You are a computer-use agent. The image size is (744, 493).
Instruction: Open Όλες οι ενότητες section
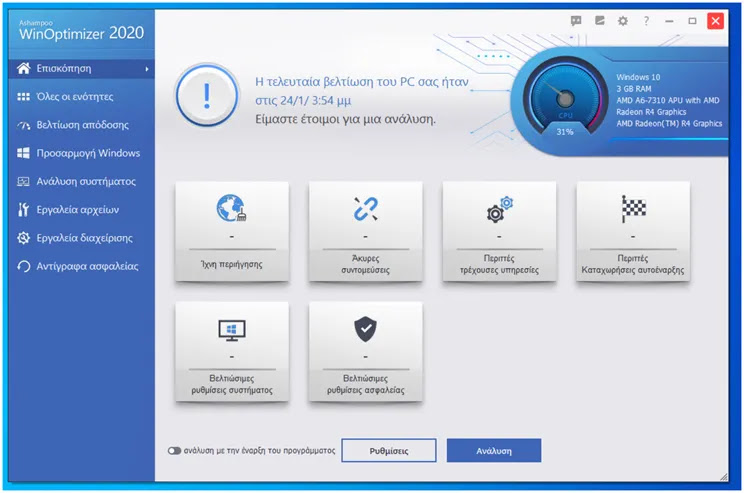click(82, 97)
